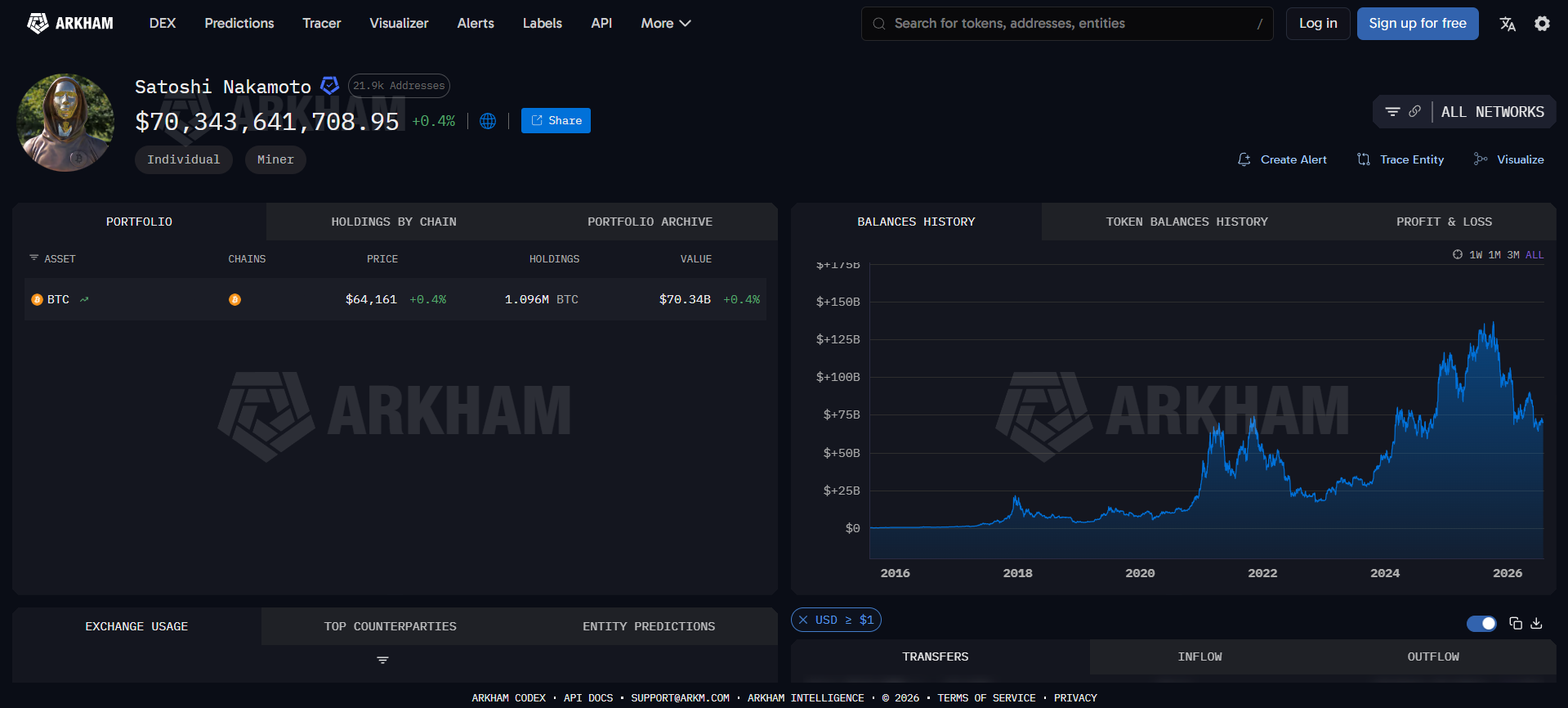This screenshot has width=1568, height=708.
Task: Click the Trace Entity arrows icon
Action: tap(1364, 159)
